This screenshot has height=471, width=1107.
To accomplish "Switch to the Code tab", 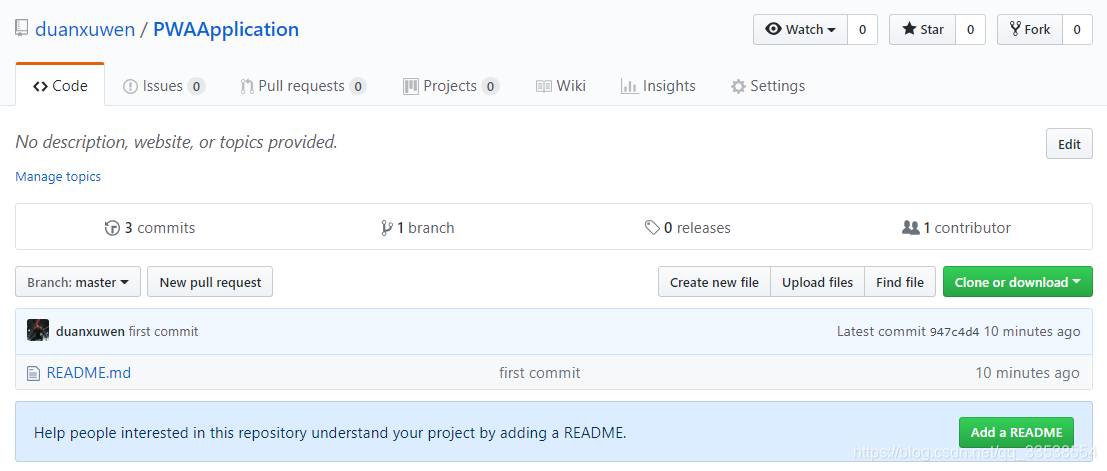I will 60,86.
